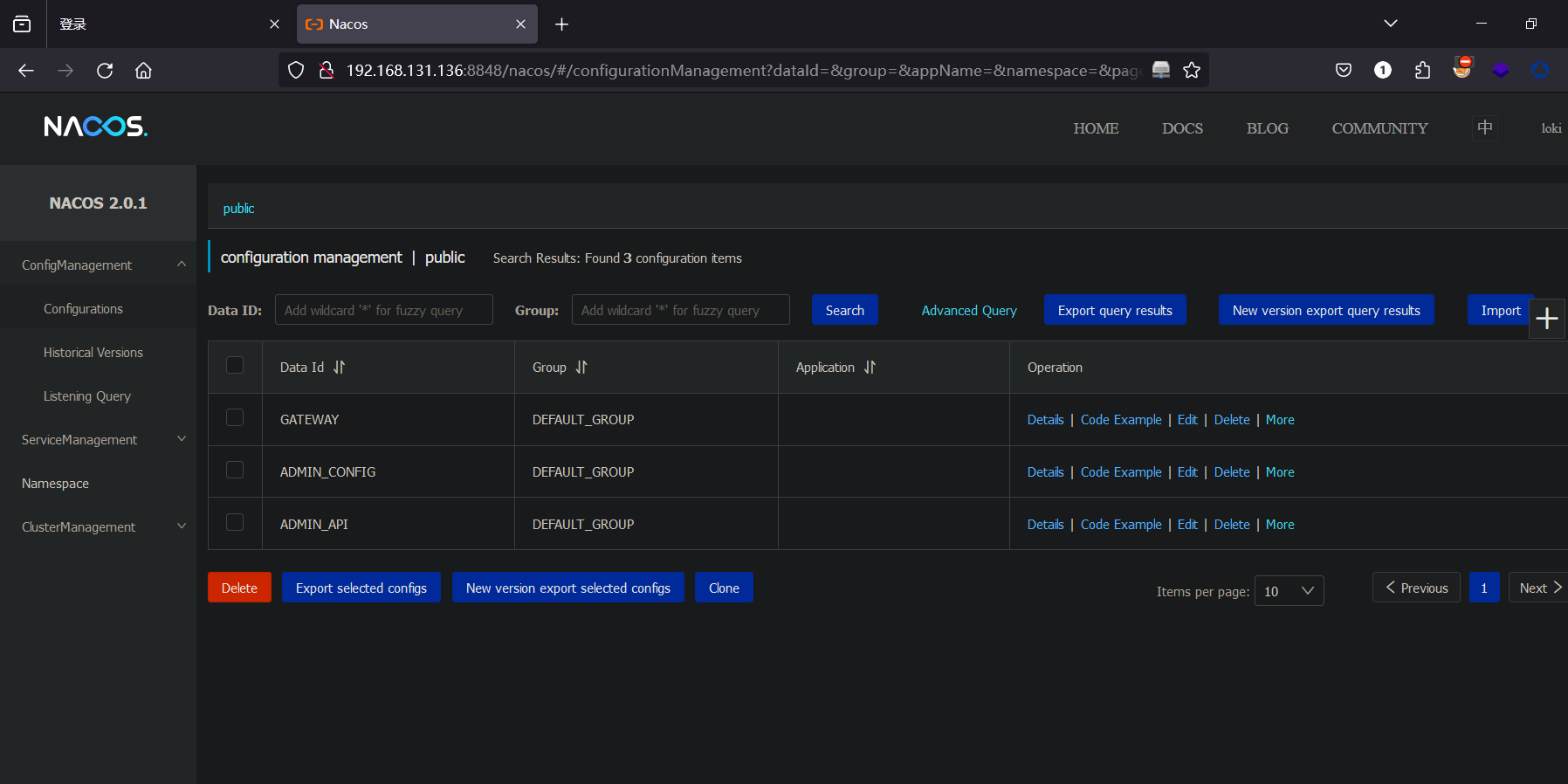
Task: Open the account icon with badge 1
Action: pyautogui.click(x=1383, y=70)
